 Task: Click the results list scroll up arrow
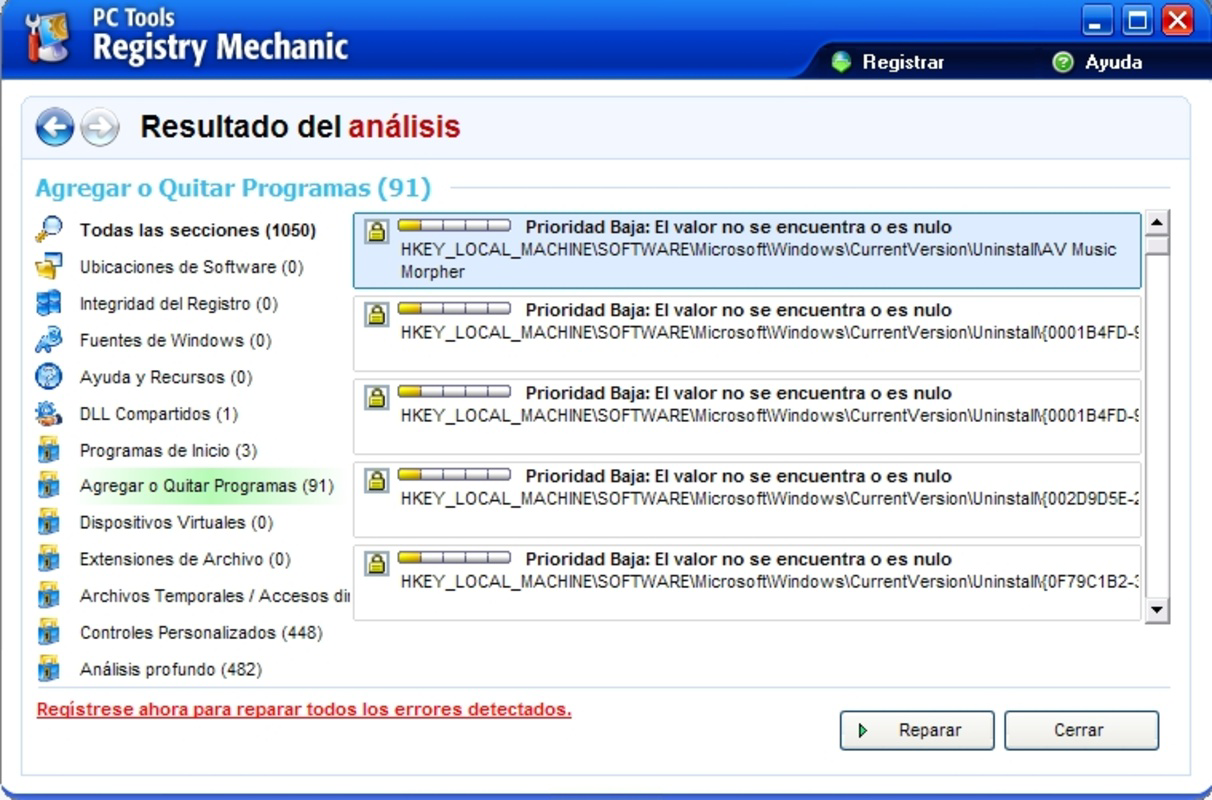1157,223
